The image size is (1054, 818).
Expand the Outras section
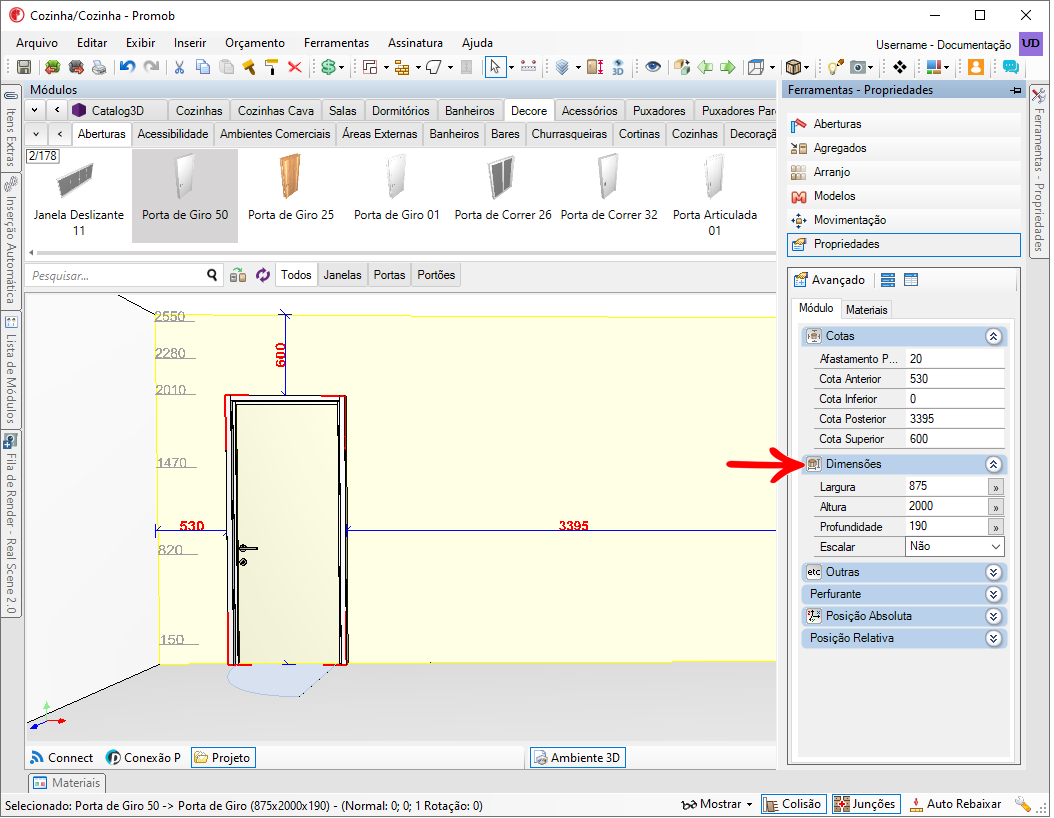point(994,572)
